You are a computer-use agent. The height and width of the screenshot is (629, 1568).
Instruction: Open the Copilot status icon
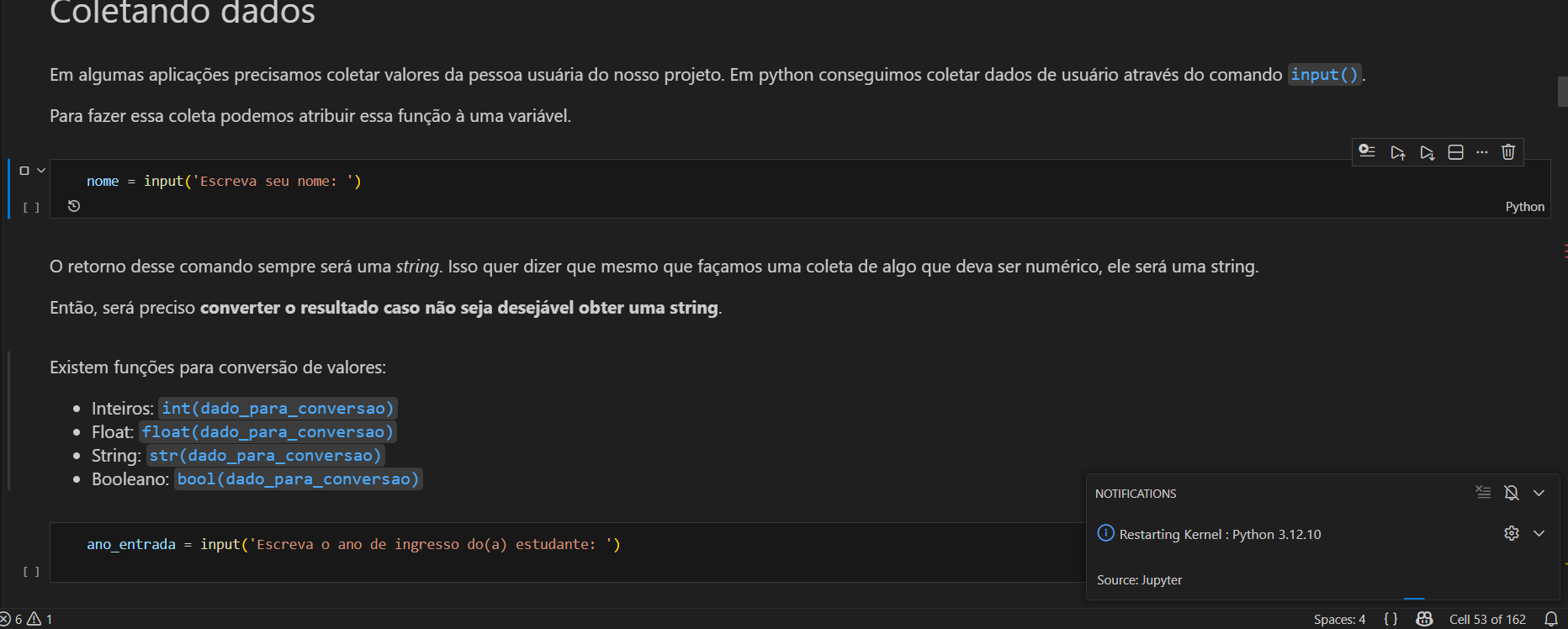[x=1424, y=619]
